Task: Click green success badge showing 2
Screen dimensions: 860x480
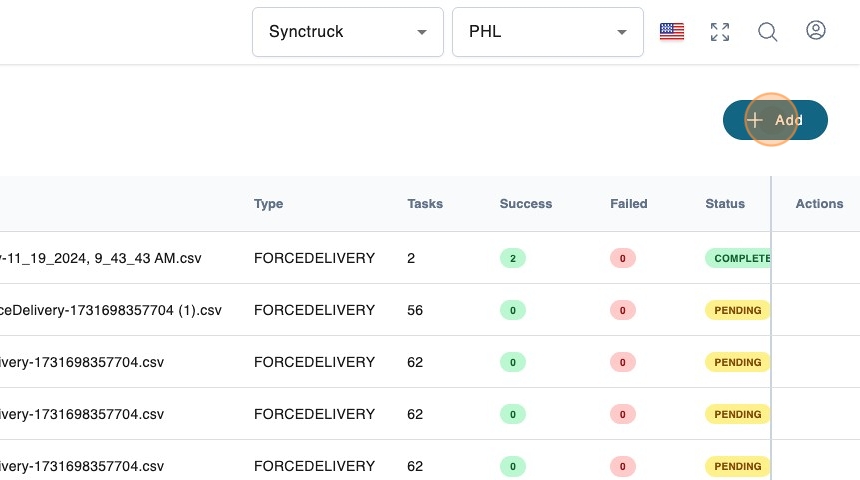Action: pyautogui.click(x=513, y=258)
